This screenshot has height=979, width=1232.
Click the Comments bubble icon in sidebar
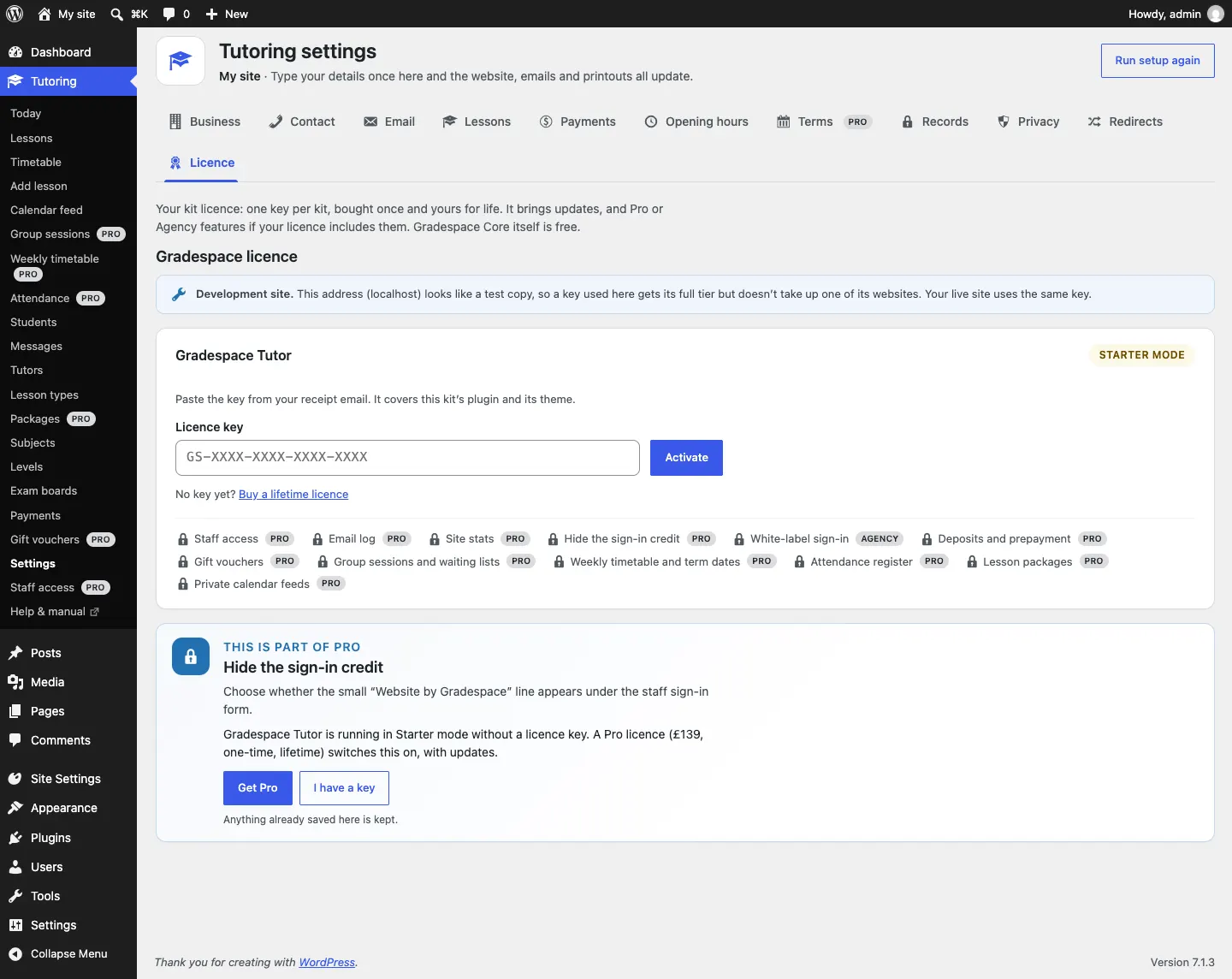pos(15,740)
